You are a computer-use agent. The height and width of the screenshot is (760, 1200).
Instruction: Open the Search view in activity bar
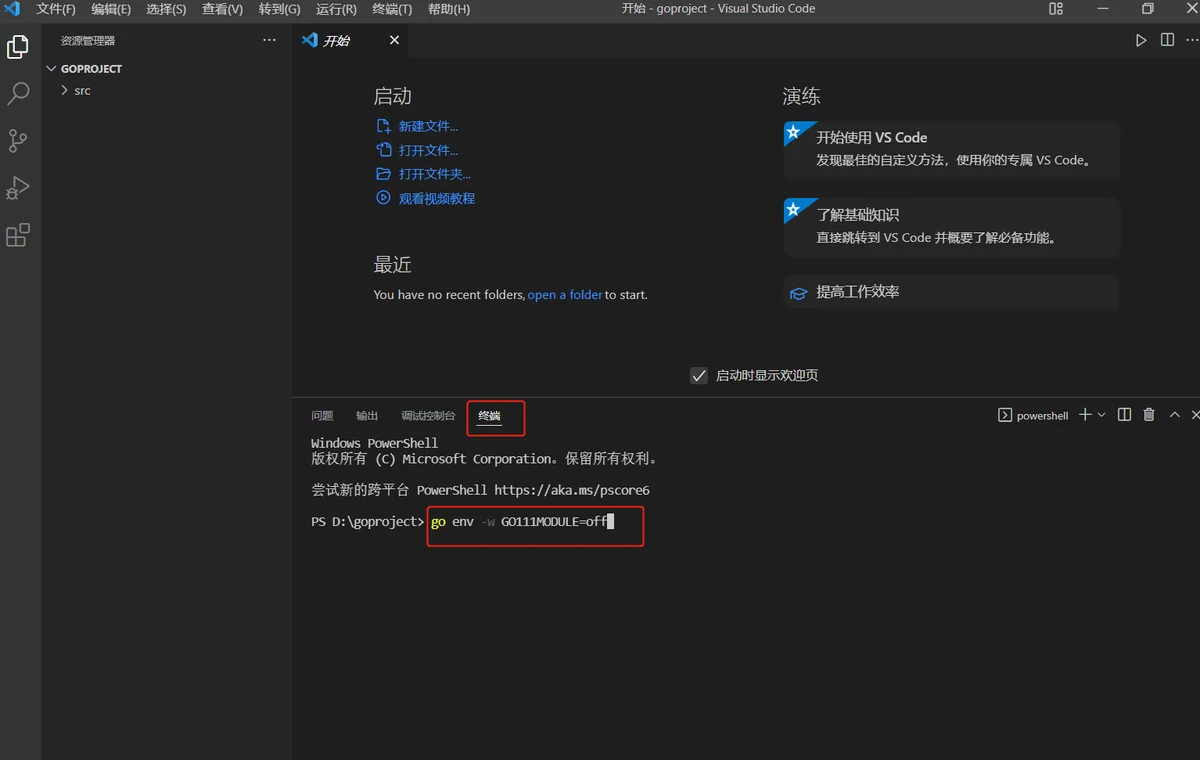[x=18, y=94]
